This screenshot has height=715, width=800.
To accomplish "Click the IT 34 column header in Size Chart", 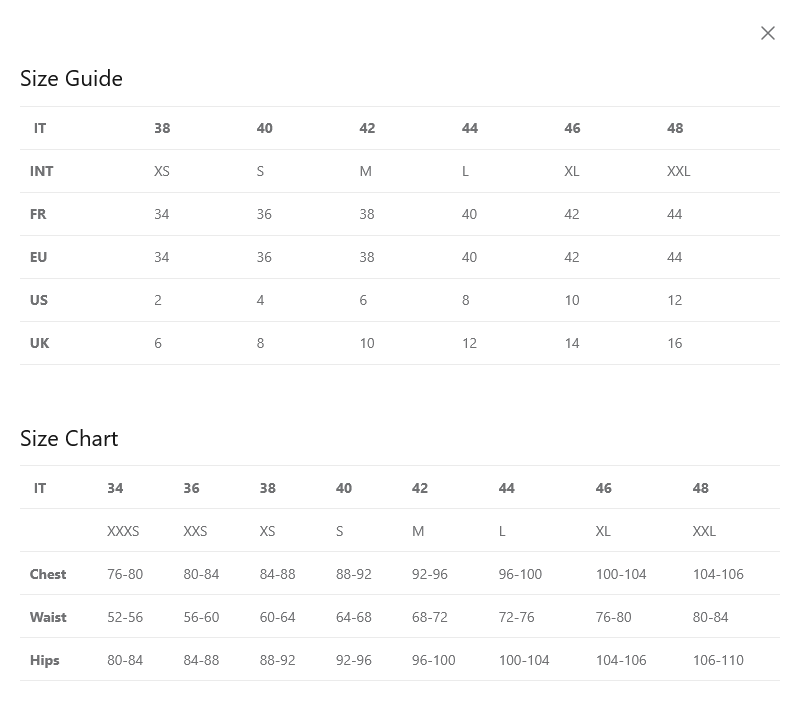I will pos(115,488).
